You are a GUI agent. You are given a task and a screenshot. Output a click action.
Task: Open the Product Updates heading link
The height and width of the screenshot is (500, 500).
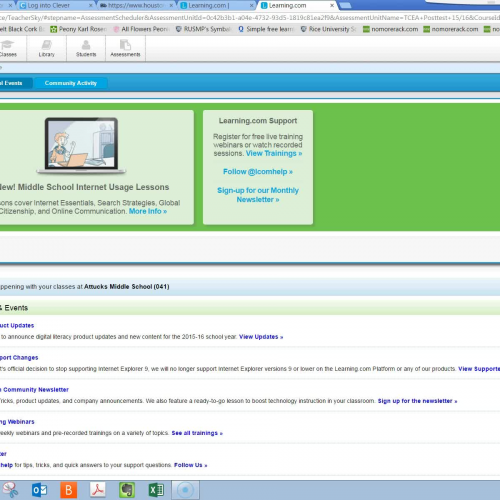click(17, 325)
